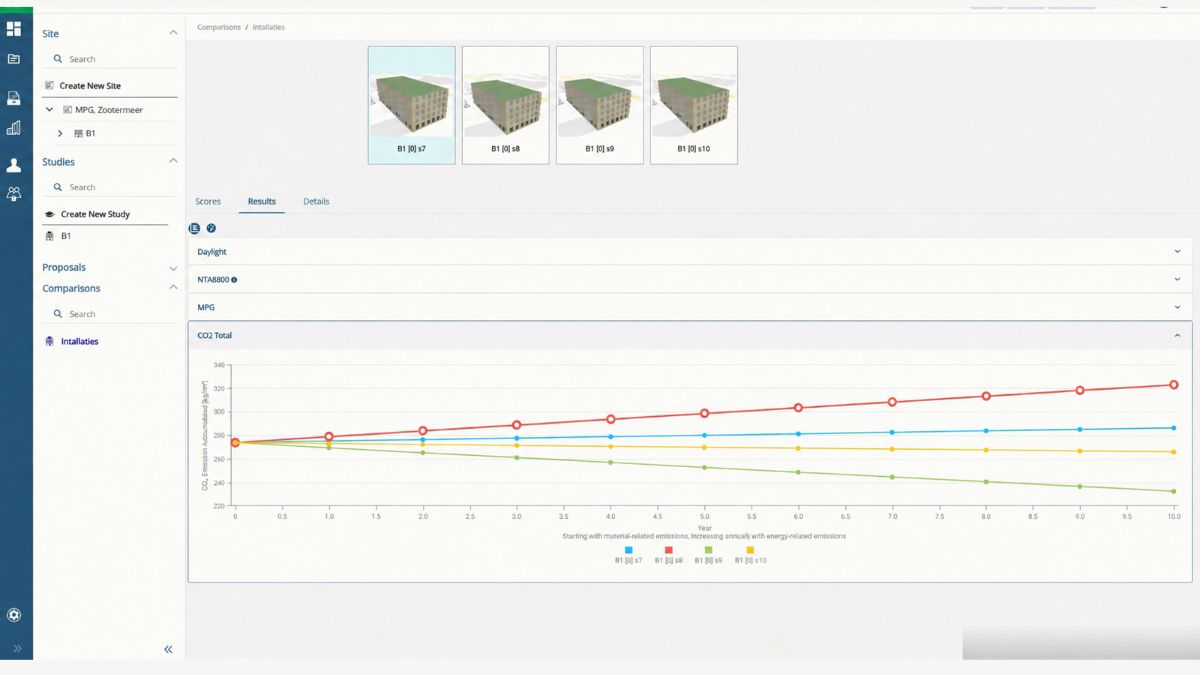Click Create New Study

[x=95, y=214]
